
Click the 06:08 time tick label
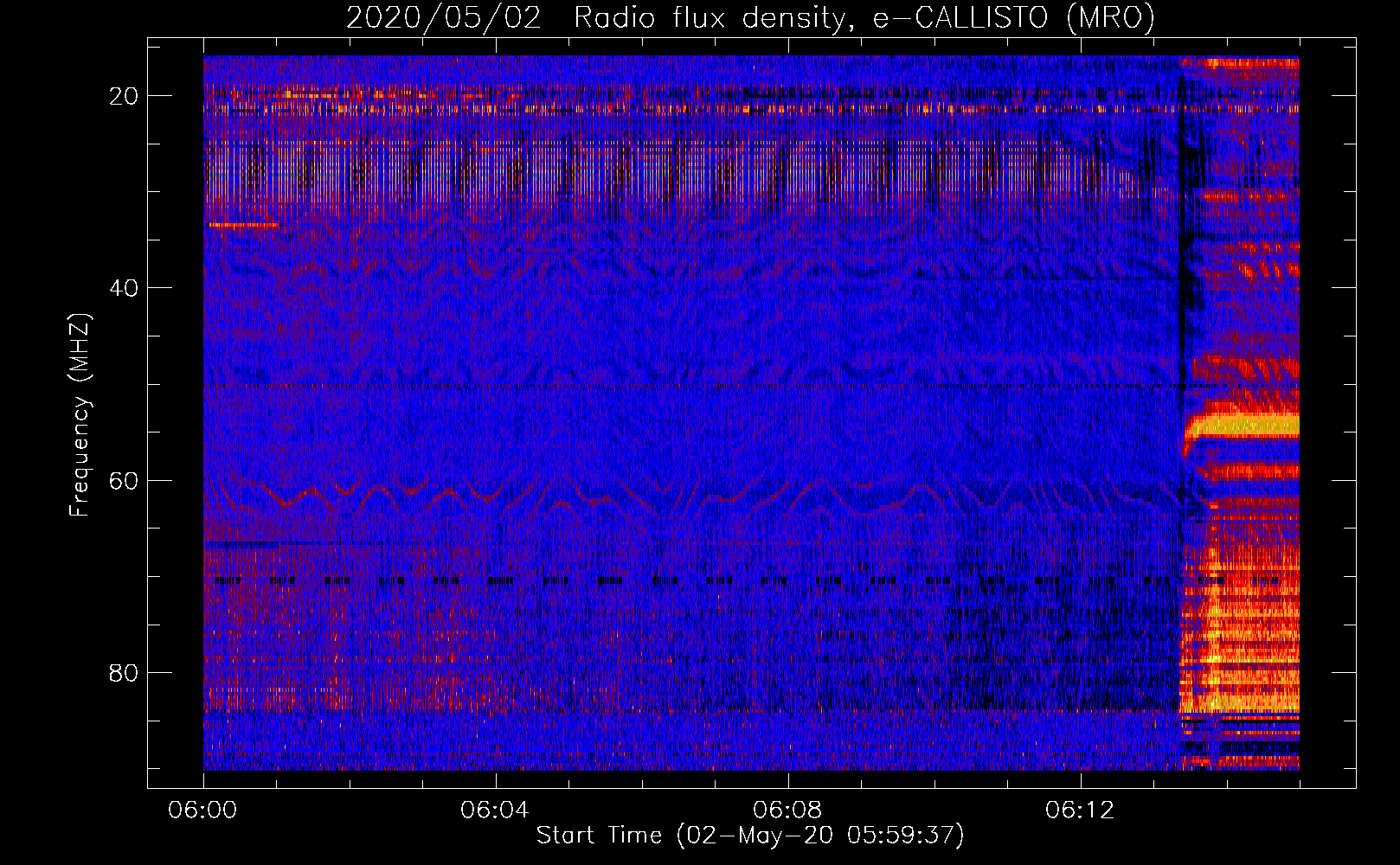(788, 811)
